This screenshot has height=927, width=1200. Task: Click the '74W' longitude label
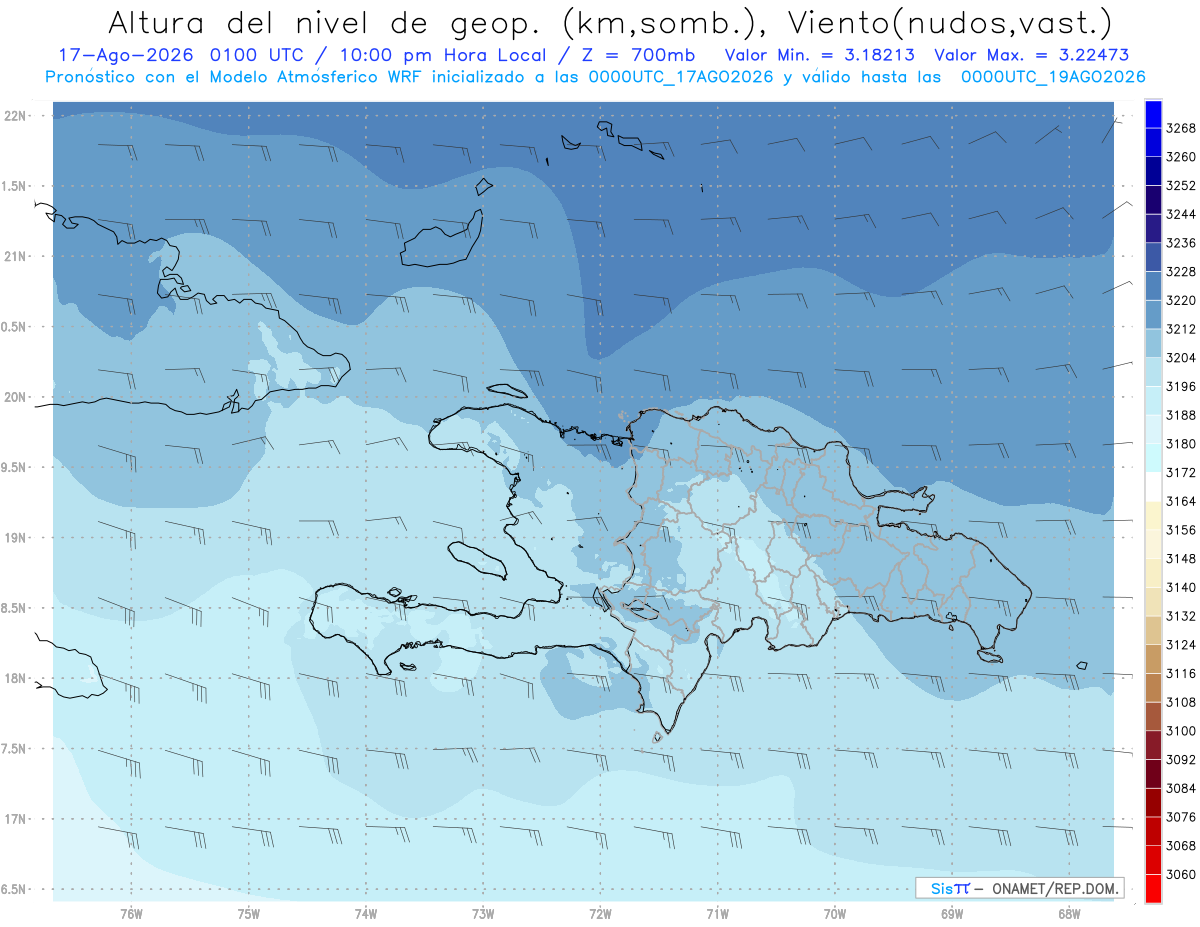click(365, 914)
